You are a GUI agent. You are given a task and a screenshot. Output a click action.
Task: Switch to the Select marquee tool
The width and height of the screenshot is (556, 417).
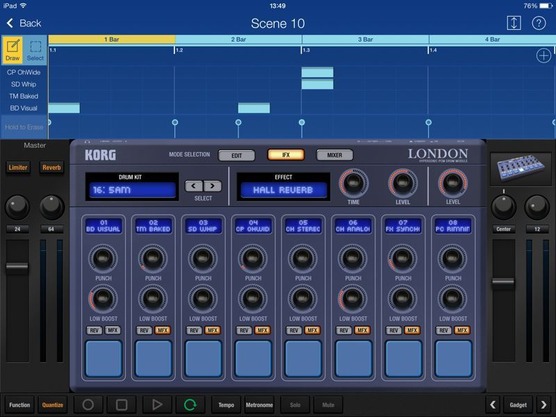coord(35,50)
